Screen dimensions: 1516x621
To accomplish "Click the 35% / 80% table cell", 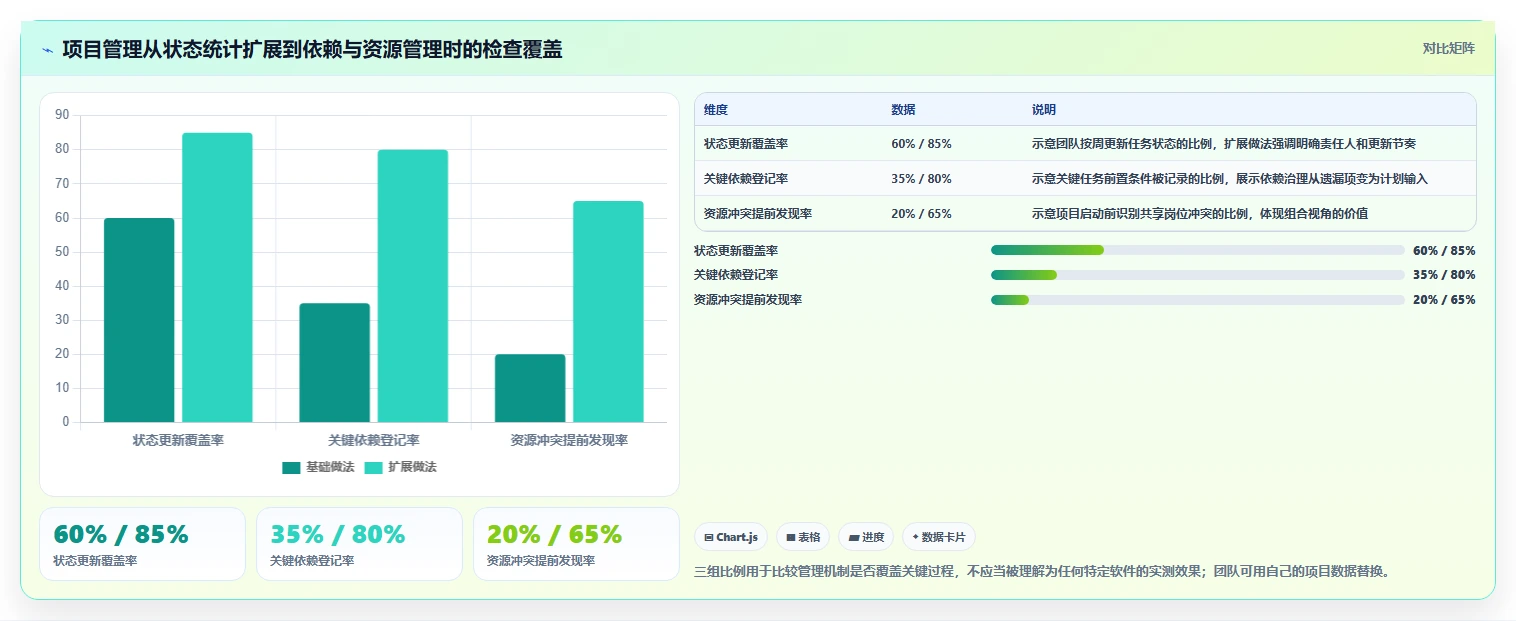I will click(921, 179).
